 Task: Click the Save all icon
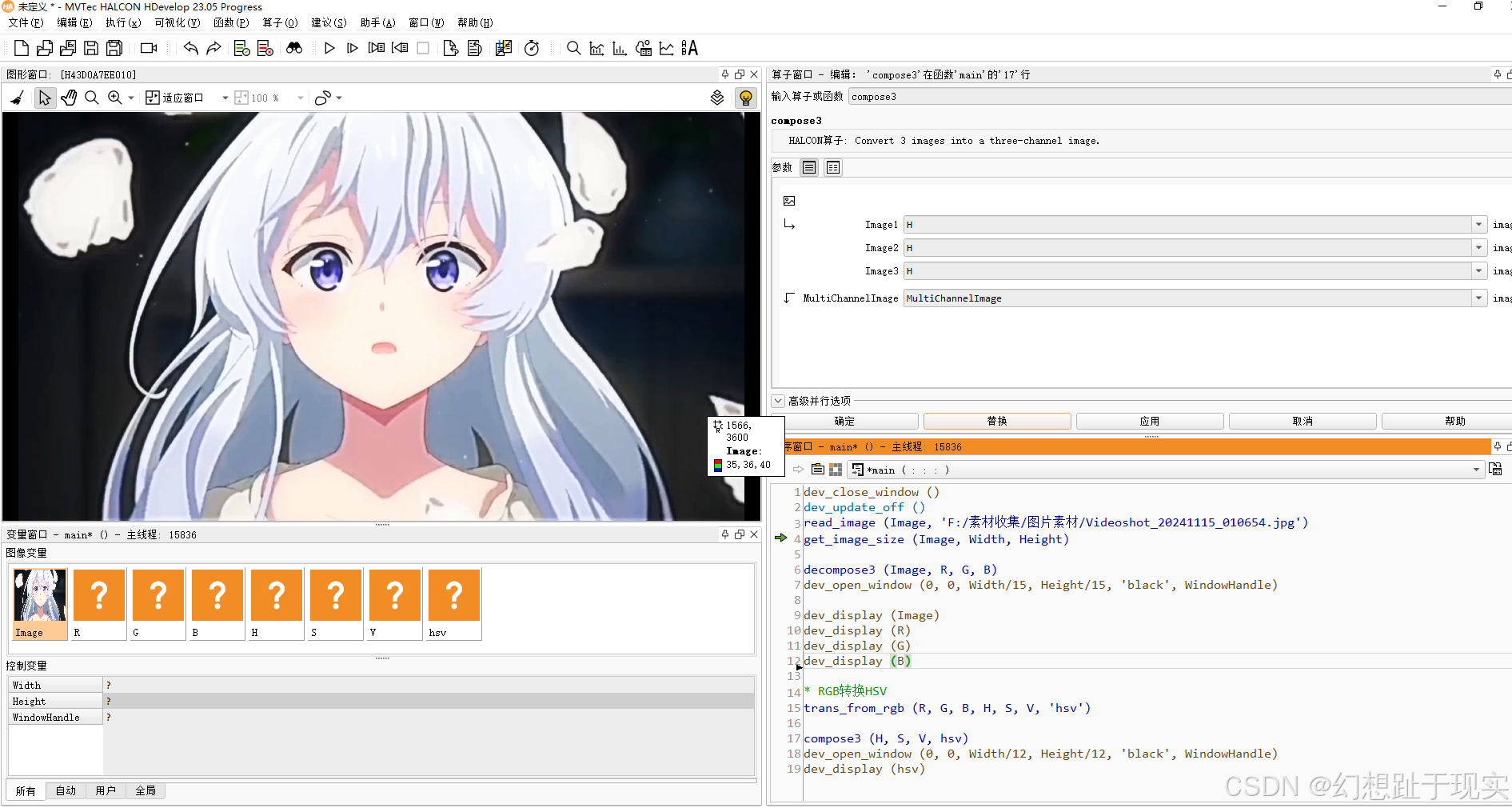point(114,48)
